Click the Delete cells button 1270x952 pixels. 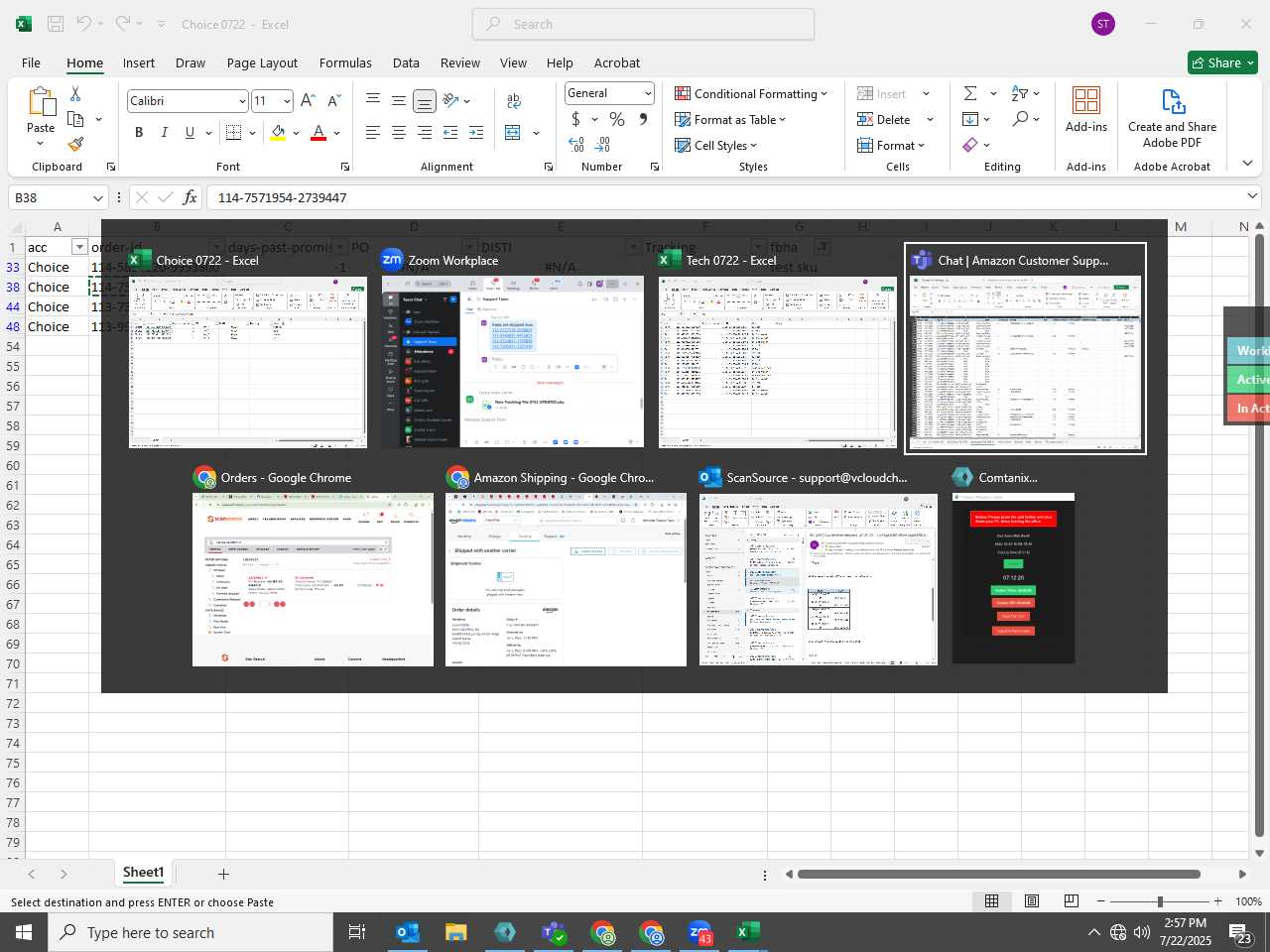(x=884, y=119)
